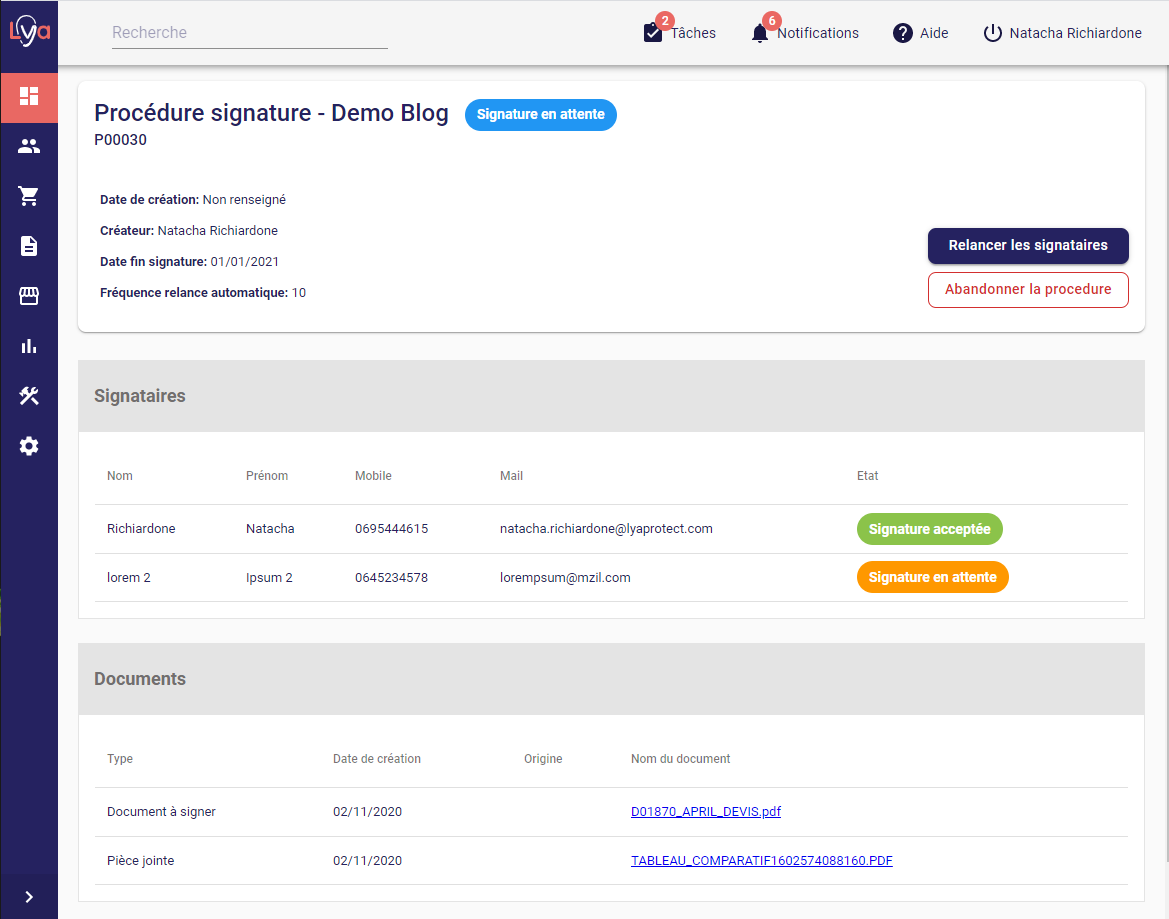Open the D01870_APRIL_DEVIS.pdf link
1169x919 pixels.
[x=706, y=812]
